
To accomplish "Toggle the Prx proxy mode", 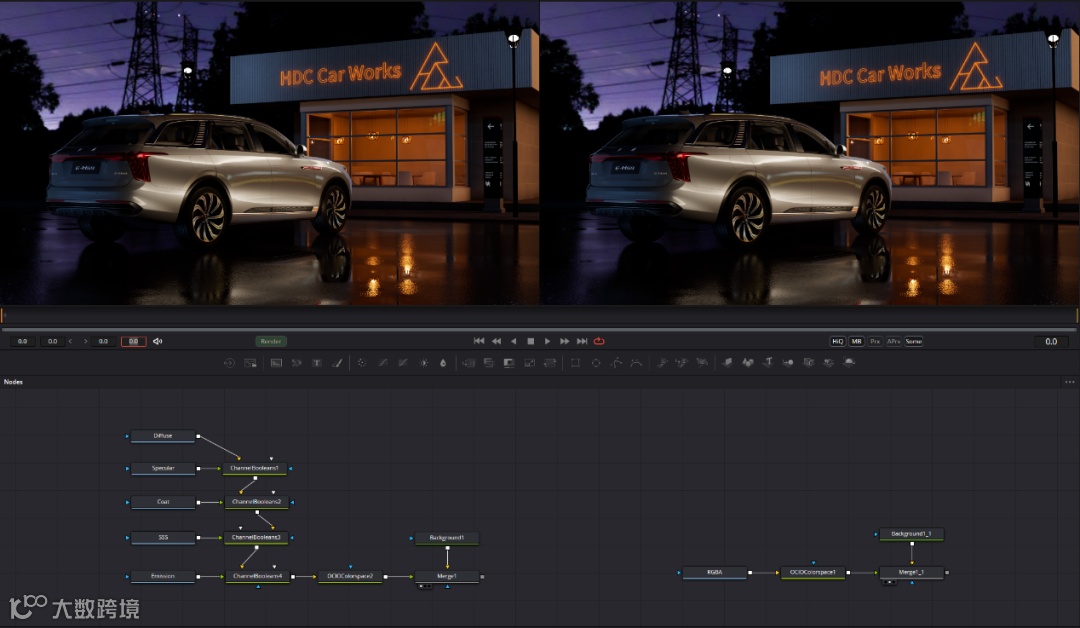I will pyautogui.click(x=875, y=342).
